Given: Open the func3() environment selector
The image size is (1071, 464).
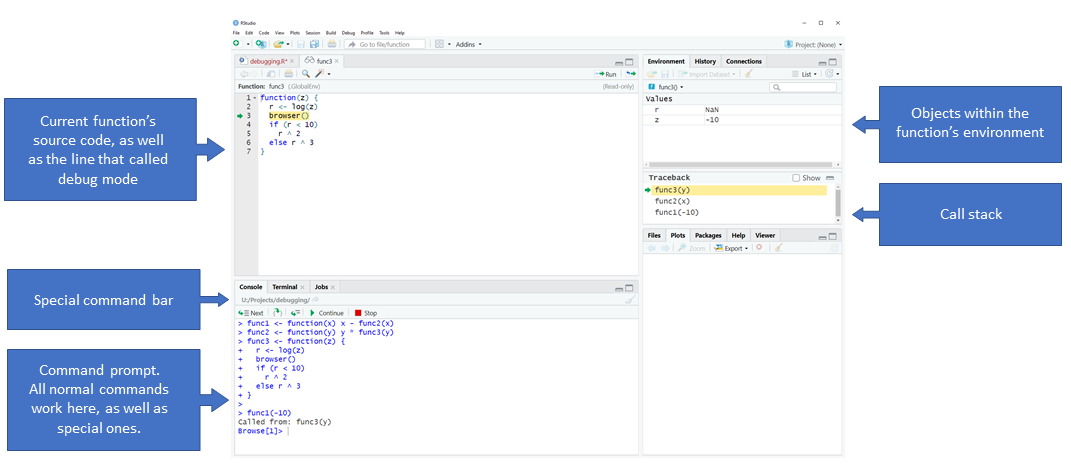Looking at the screenshot, I should 665,87.
